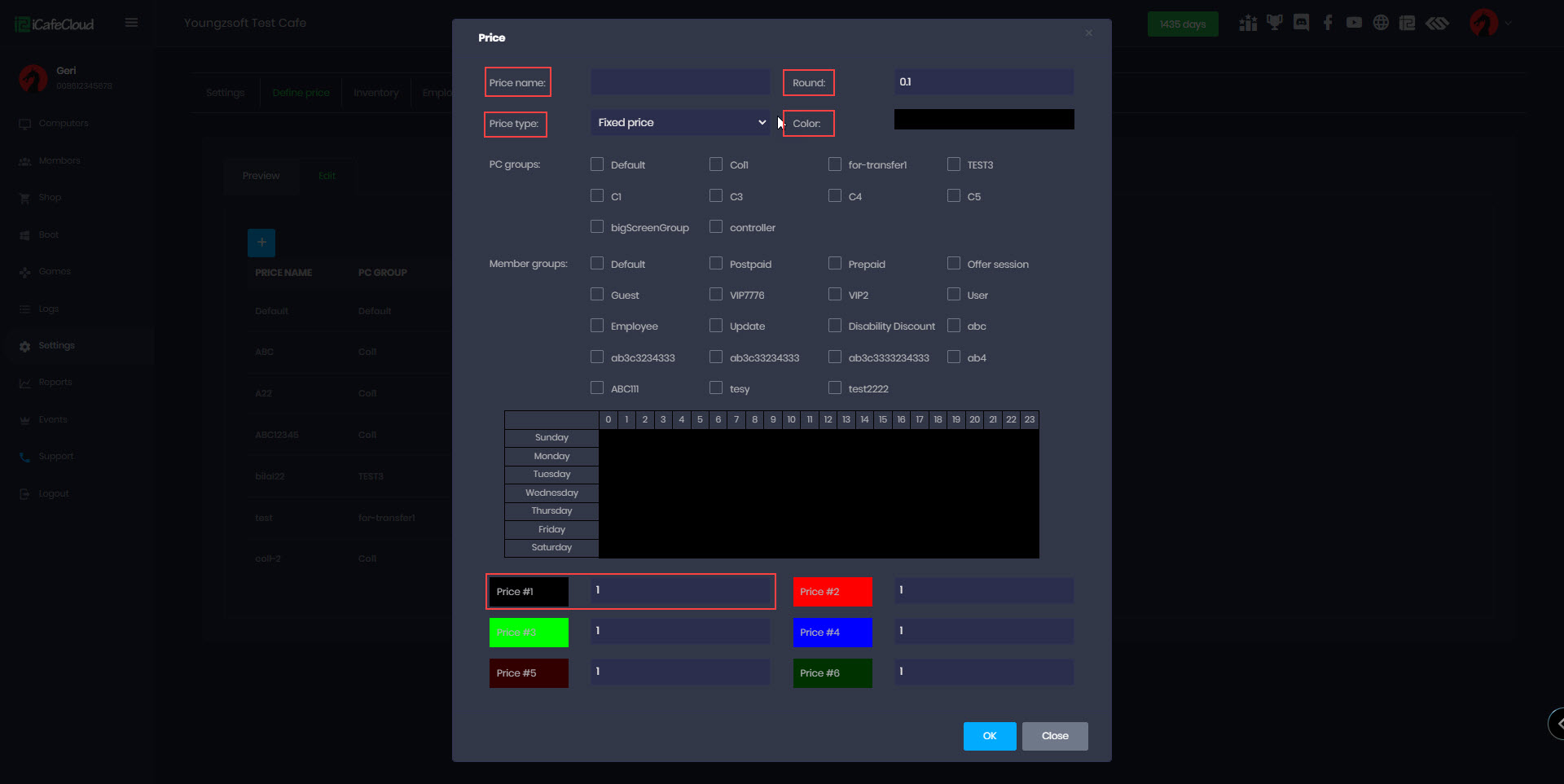Close the Price dialog with X icon
Image resolution: width=1564 pixels, height=784 pixels.
[x=1088, y=33]
